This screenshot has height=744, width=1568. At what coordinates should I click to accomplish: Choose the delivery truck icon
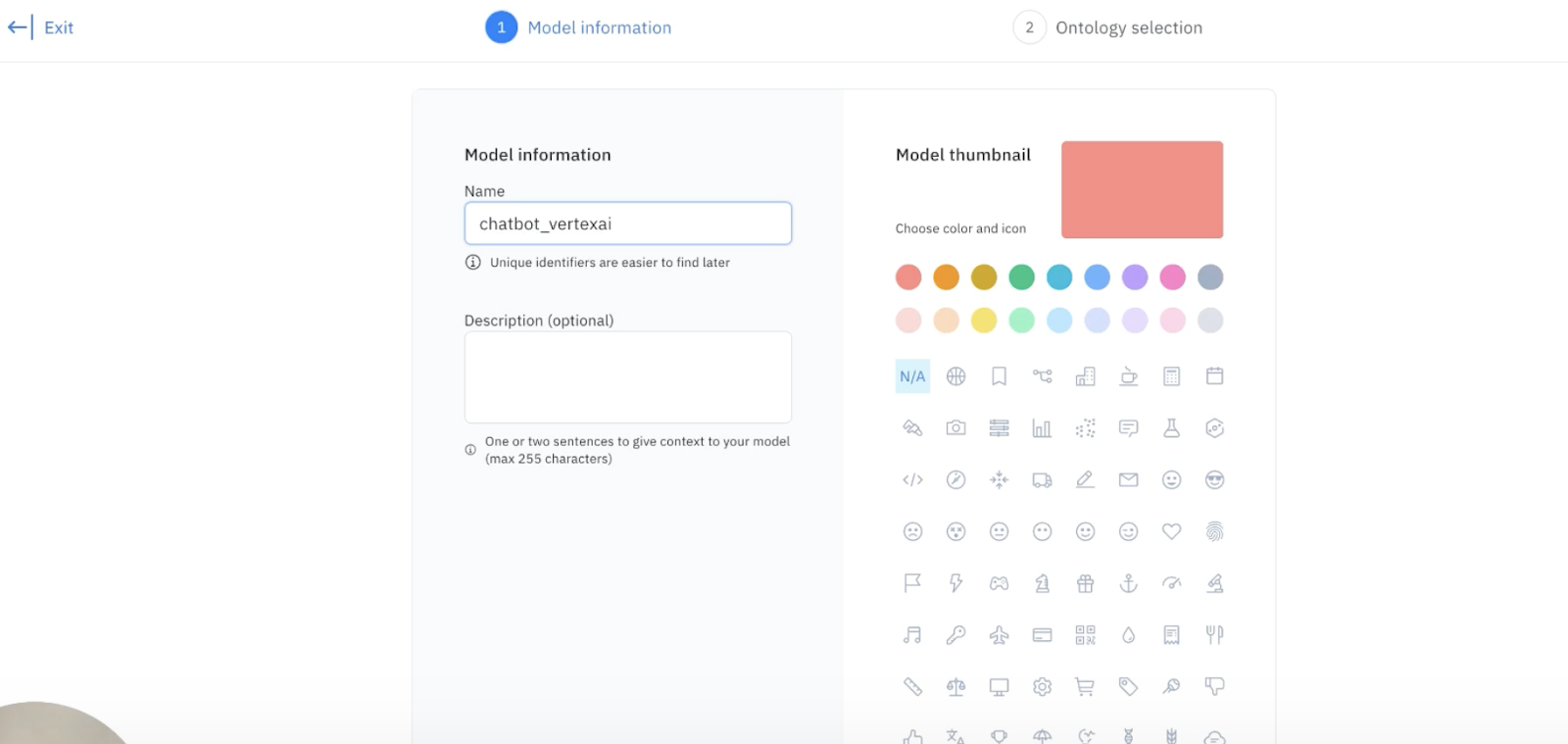tap(1043, 479)
